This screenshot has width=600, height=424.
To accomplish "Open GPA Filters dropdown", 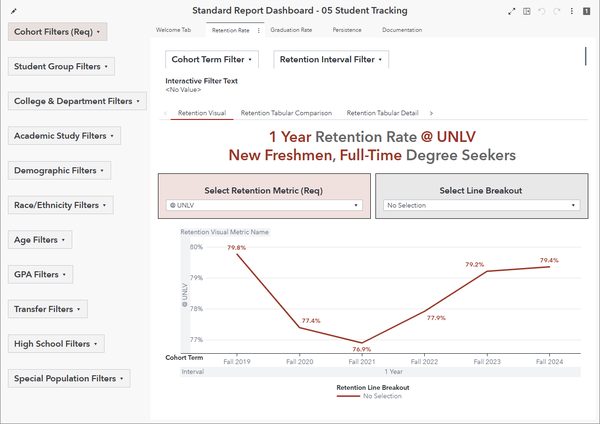I will click(40, 274).
